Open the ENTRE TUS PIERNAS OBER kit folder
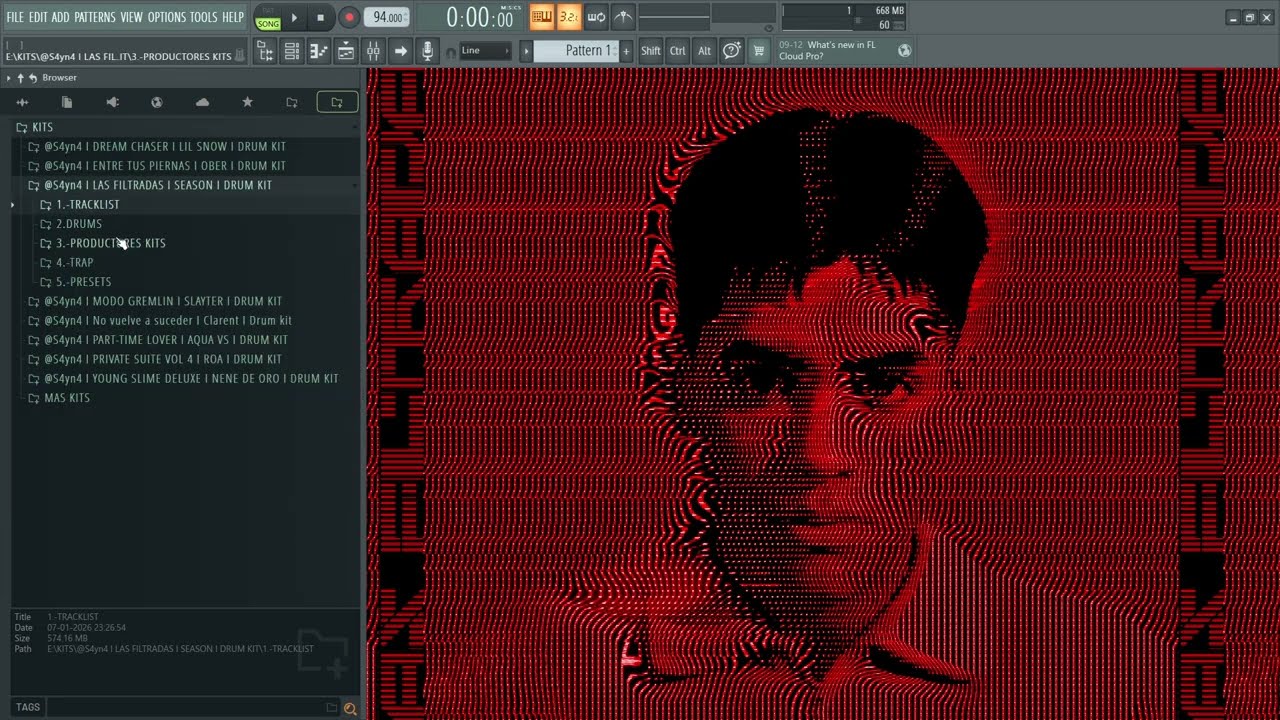The width and height of the screenshot is (1280, 720). pos(185,166)
